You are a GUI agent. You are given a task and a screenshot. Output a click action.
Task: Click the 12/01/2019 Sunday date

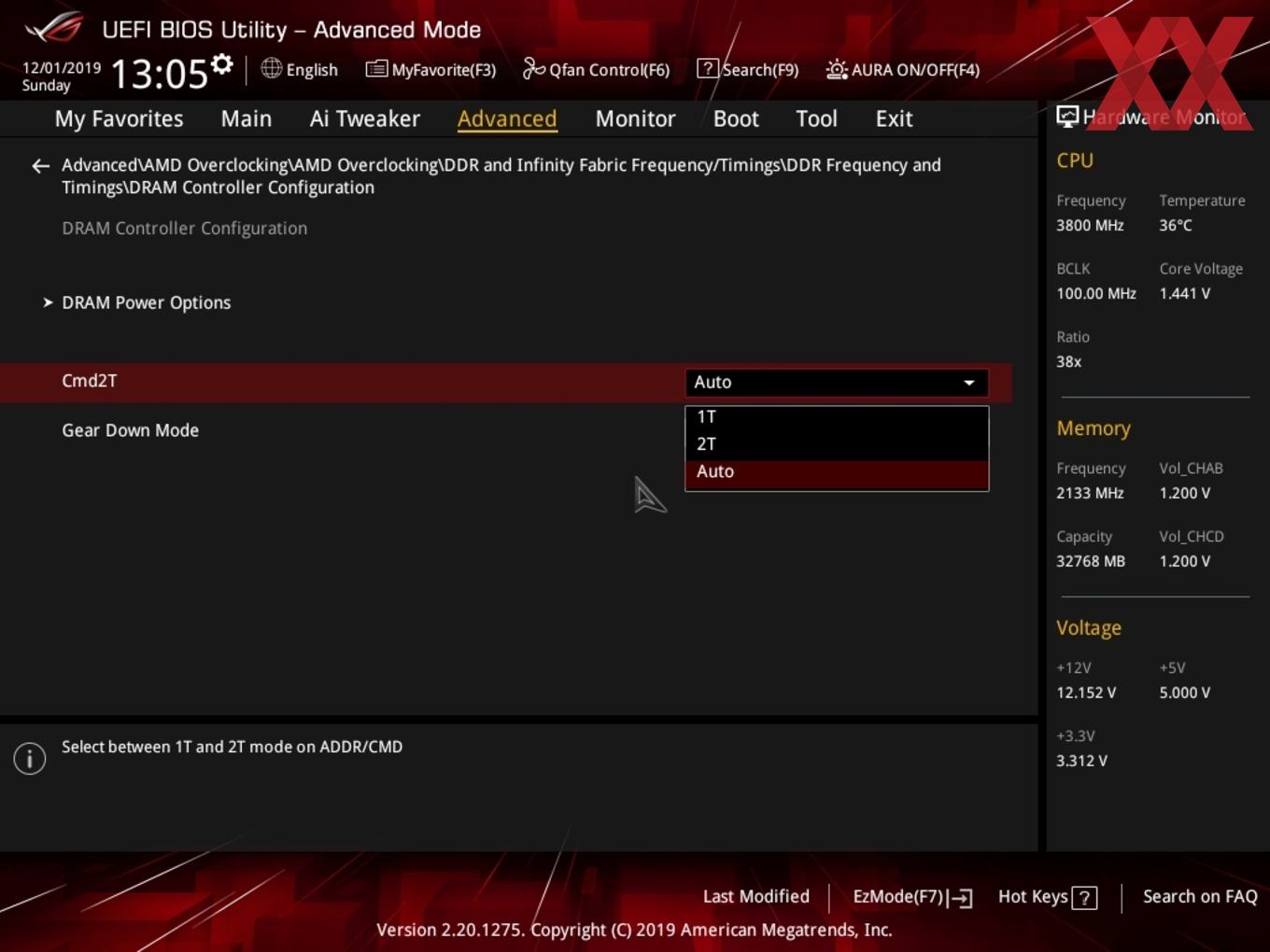point(61,77)
